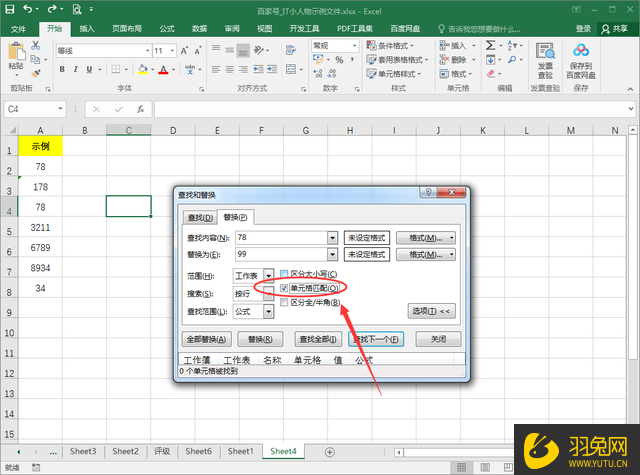
Task: Expand the 查找内容 history dropdown
Action: point(333,238)
